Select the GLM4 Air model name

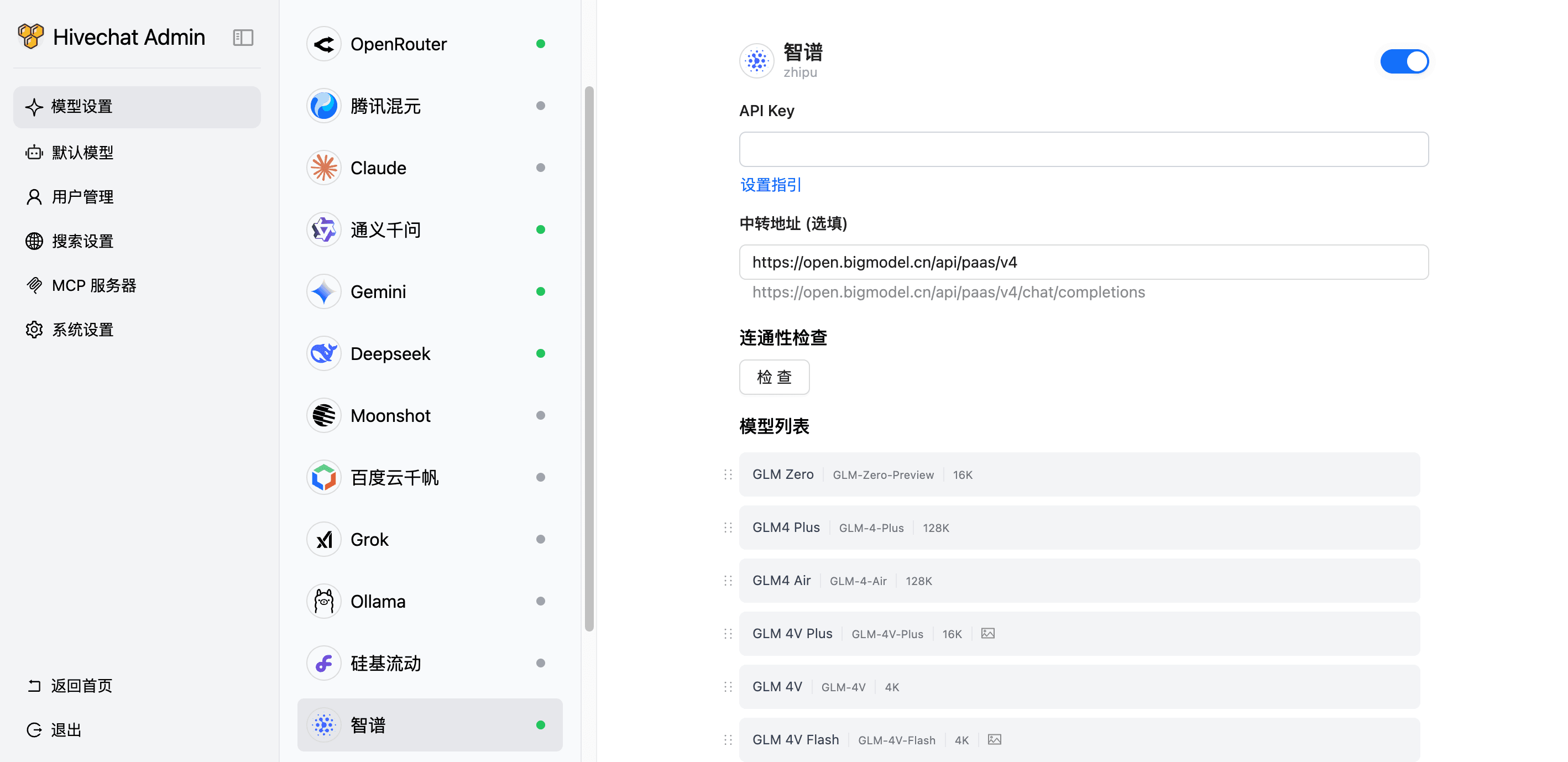click(782, 580)
